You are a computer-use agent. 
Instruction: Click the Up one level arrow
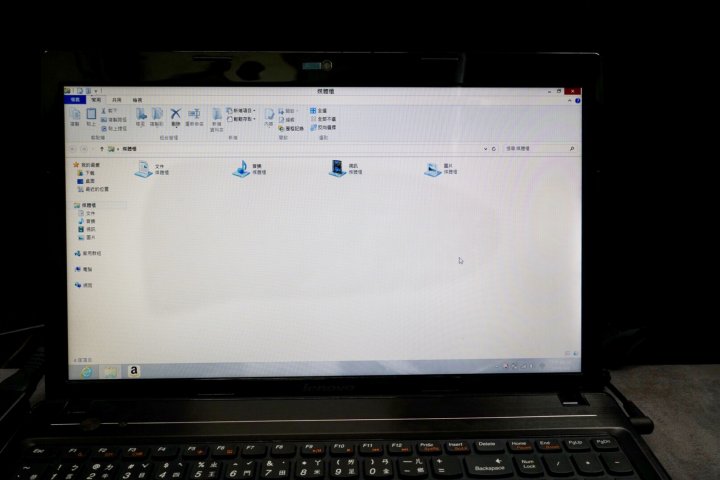click(x=101, y=149)
